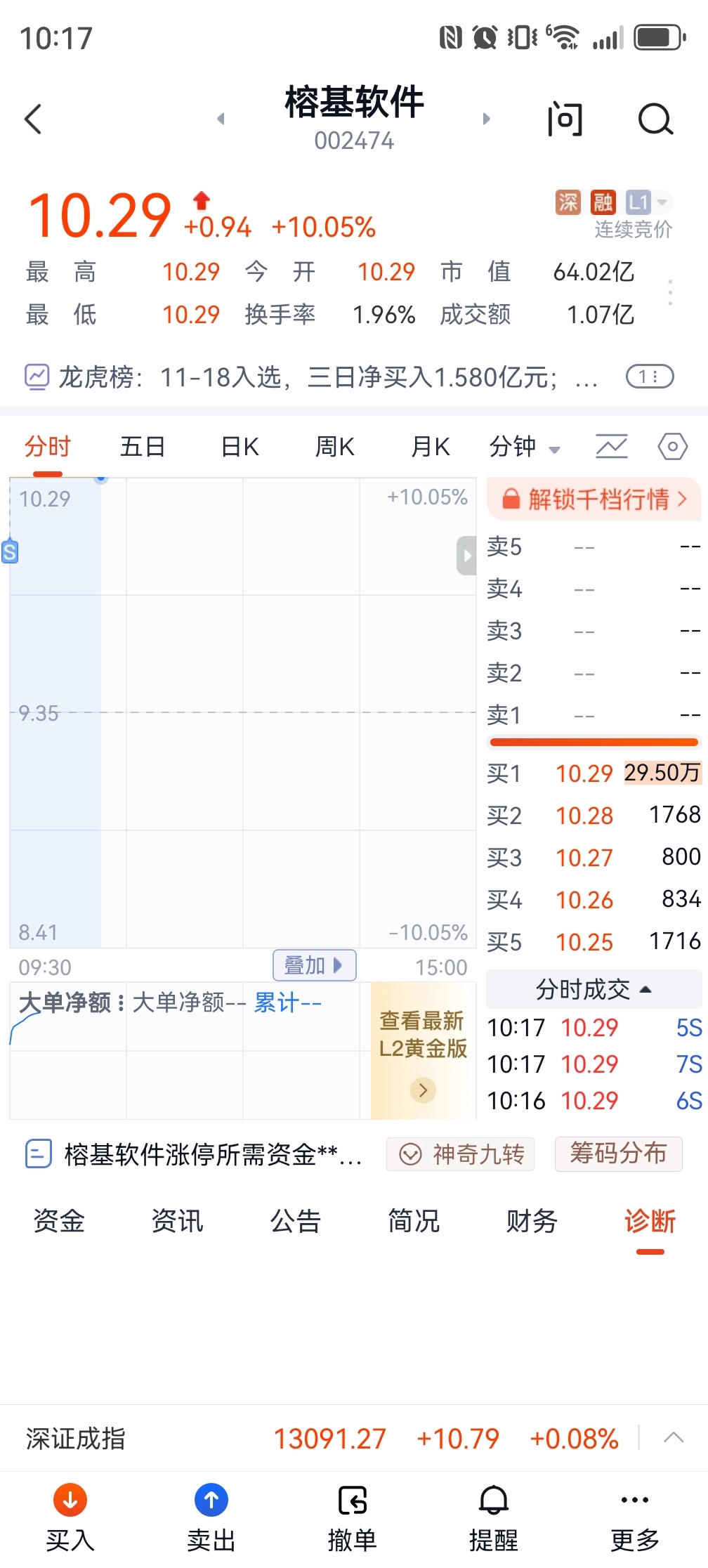Open the chart drawing line icon

[611, 447]
